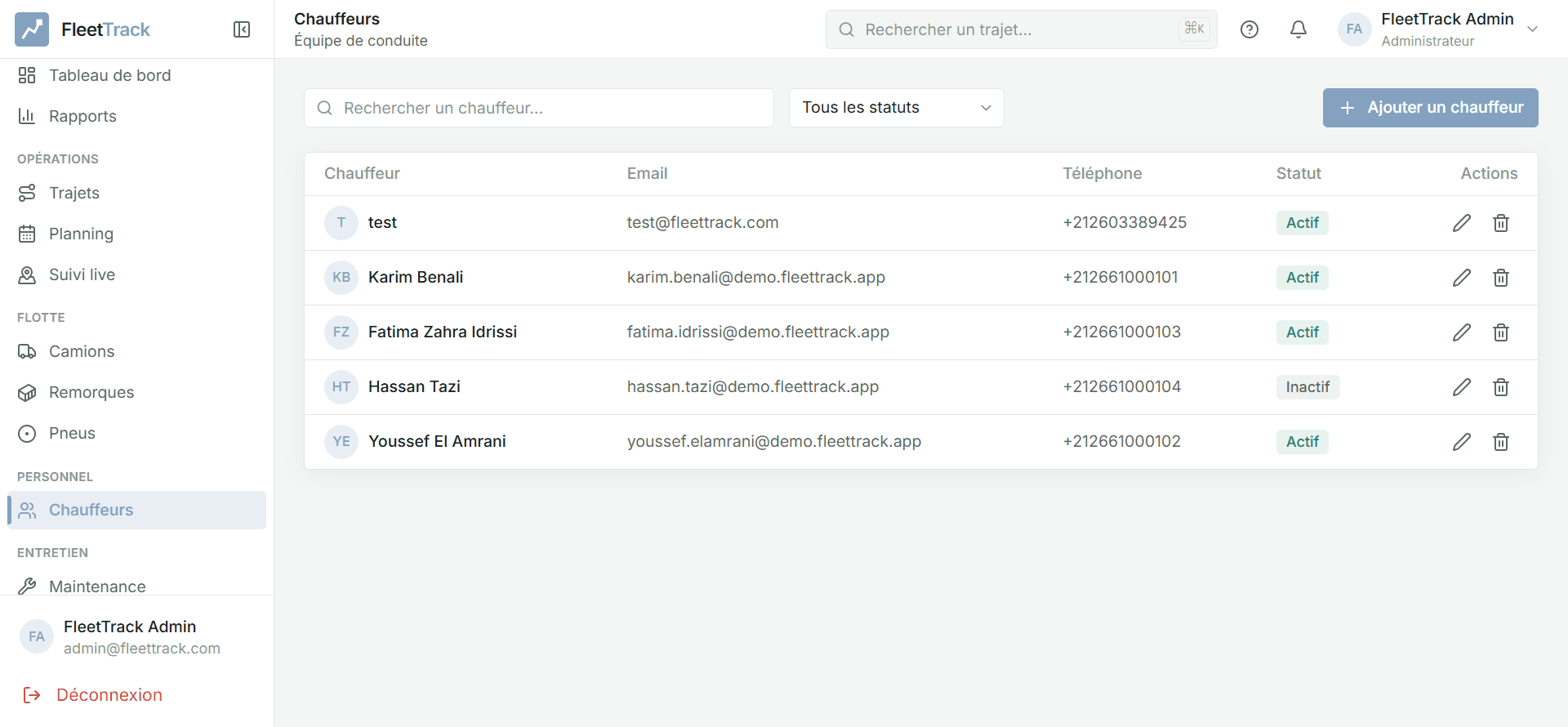Click the KB avatar for Karim Benali
Screen dimensions: 1568x727
point(341,278)
